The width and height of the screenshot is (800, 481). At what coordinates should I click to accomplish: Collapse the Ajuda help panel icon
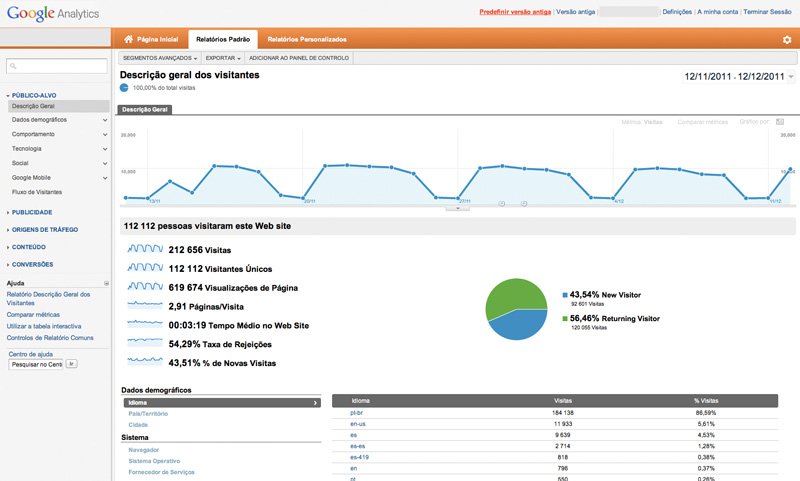[107, 283]
